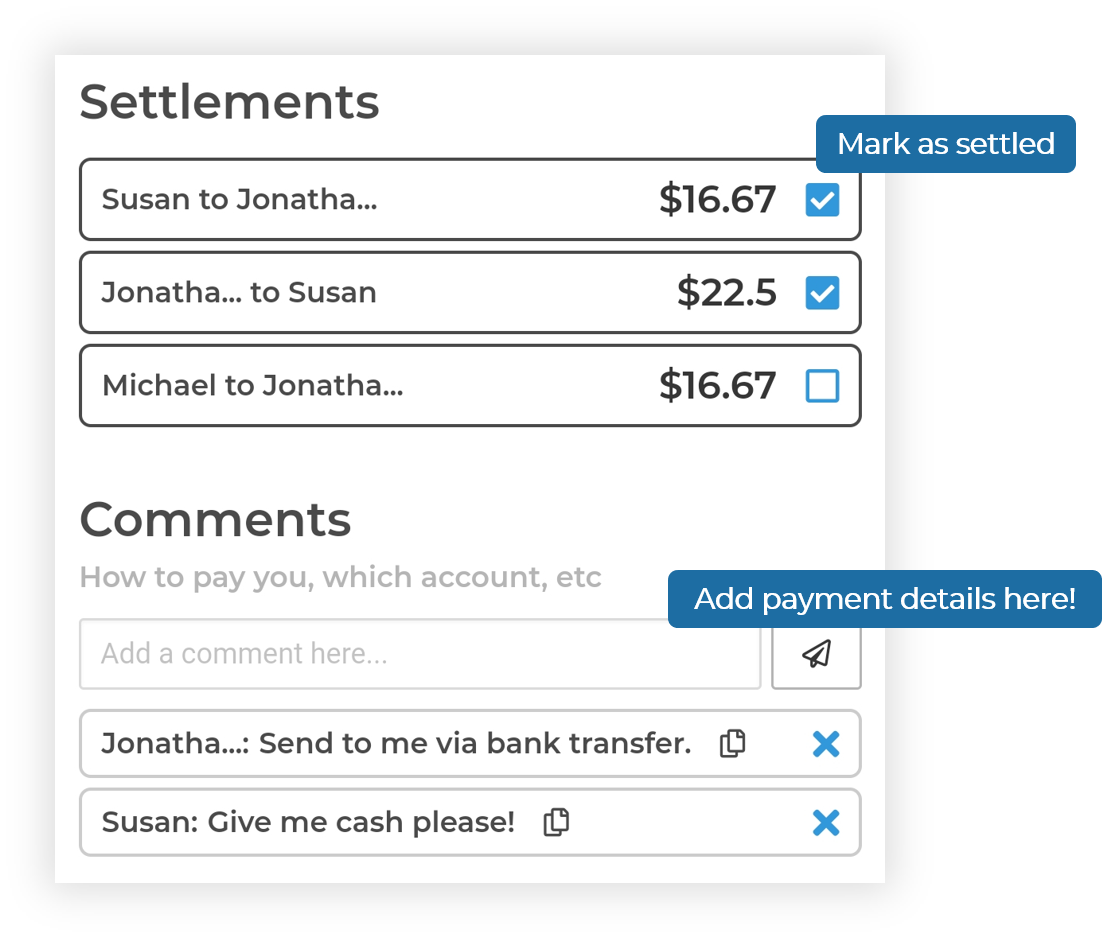The width and height of the screenshot is (1102, 938).
Task: Click the Comments heading
Action: point(215,519)
